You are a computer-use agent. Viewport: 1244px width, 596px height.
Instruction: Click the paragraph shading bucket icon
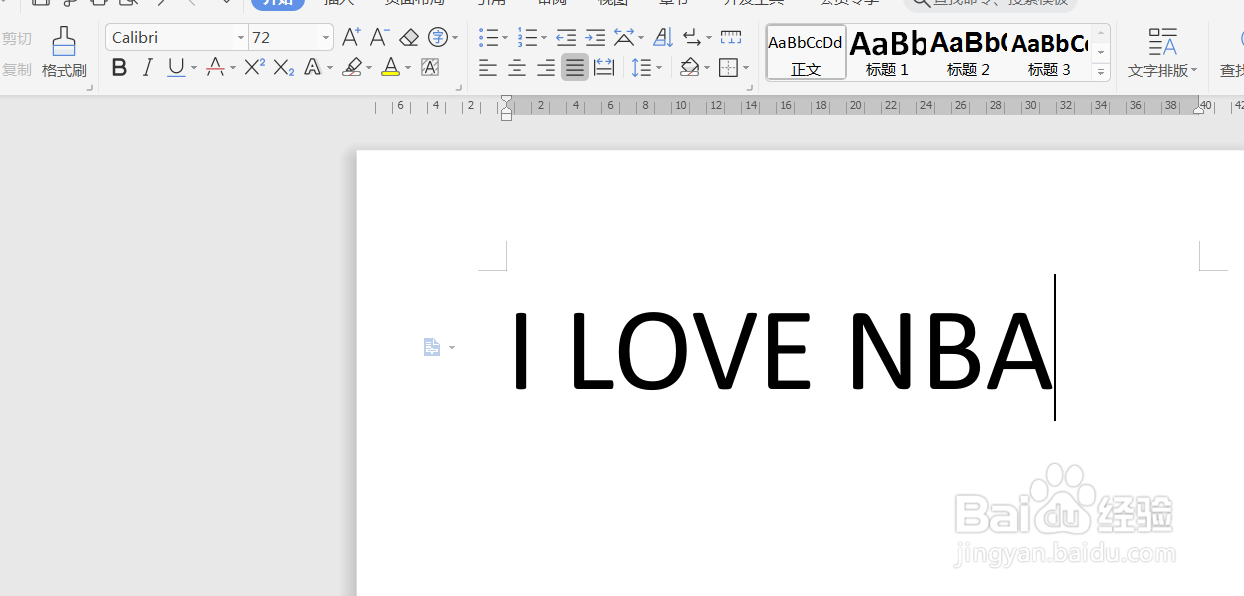tap(689, 68)
